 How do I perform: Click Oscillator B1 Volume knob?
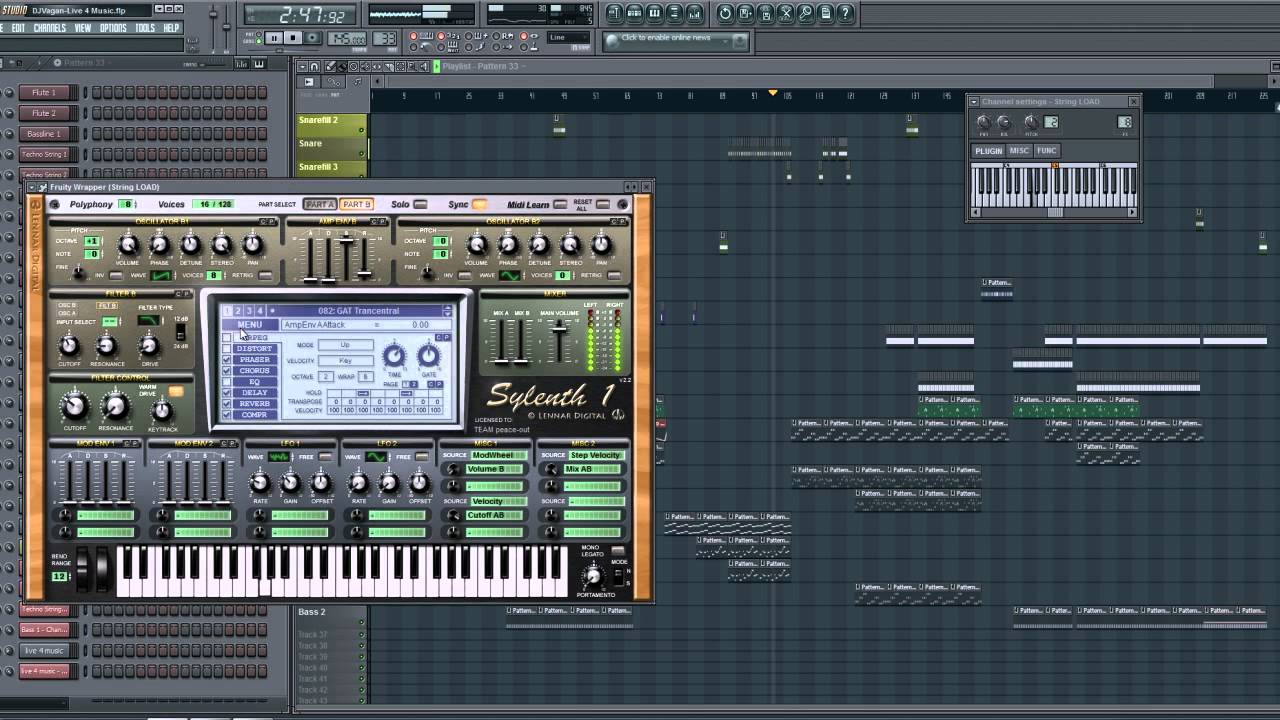coord(128,245)
